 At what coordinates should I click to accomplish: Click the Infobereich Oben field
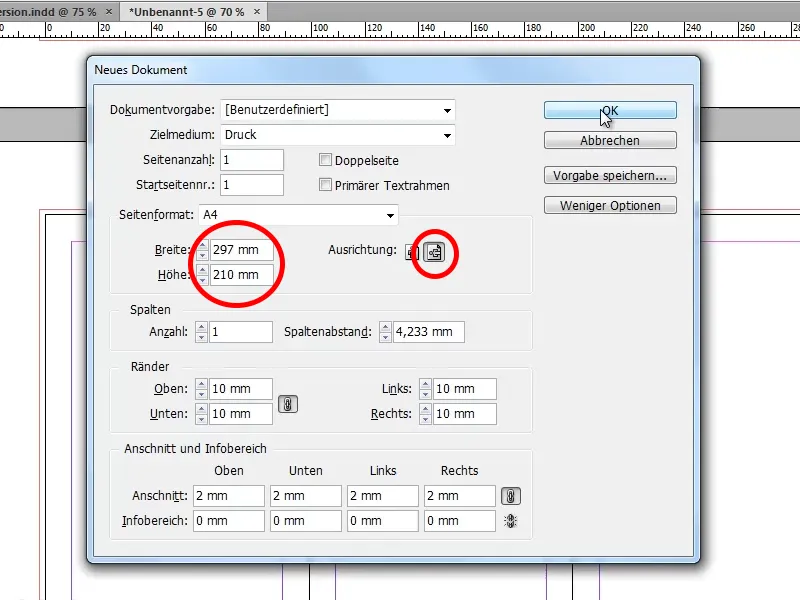point(229,521)
